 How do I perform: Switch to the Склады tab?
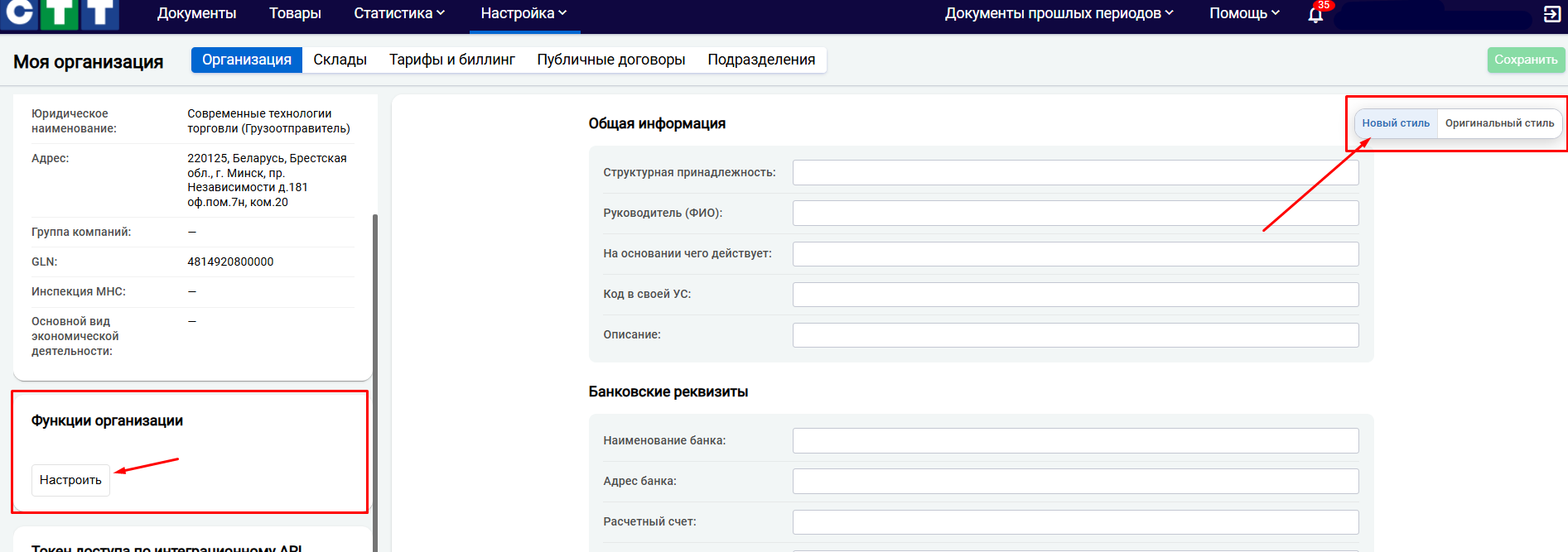(x=340, y=60)
